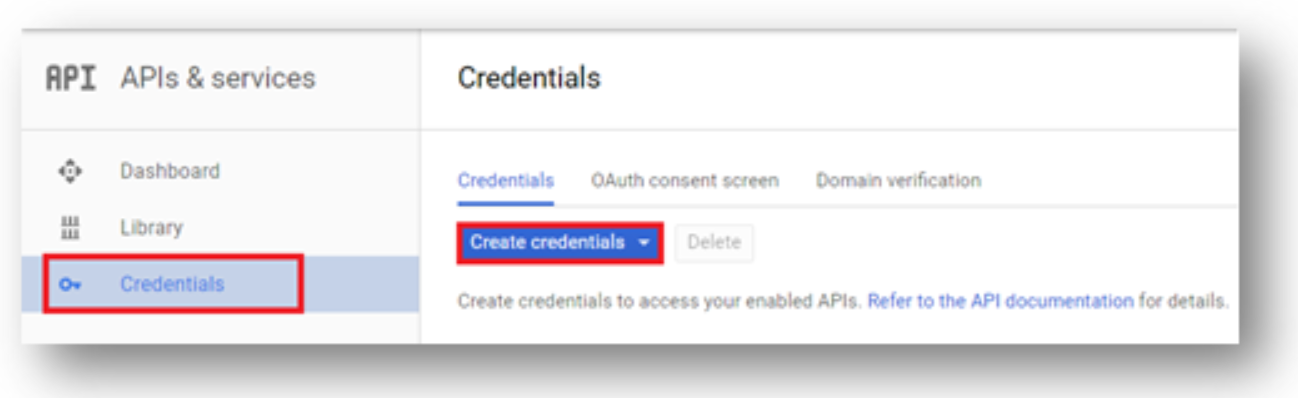
Task: Follow the Refer to the API documentation link
Action: [1000, 301]
